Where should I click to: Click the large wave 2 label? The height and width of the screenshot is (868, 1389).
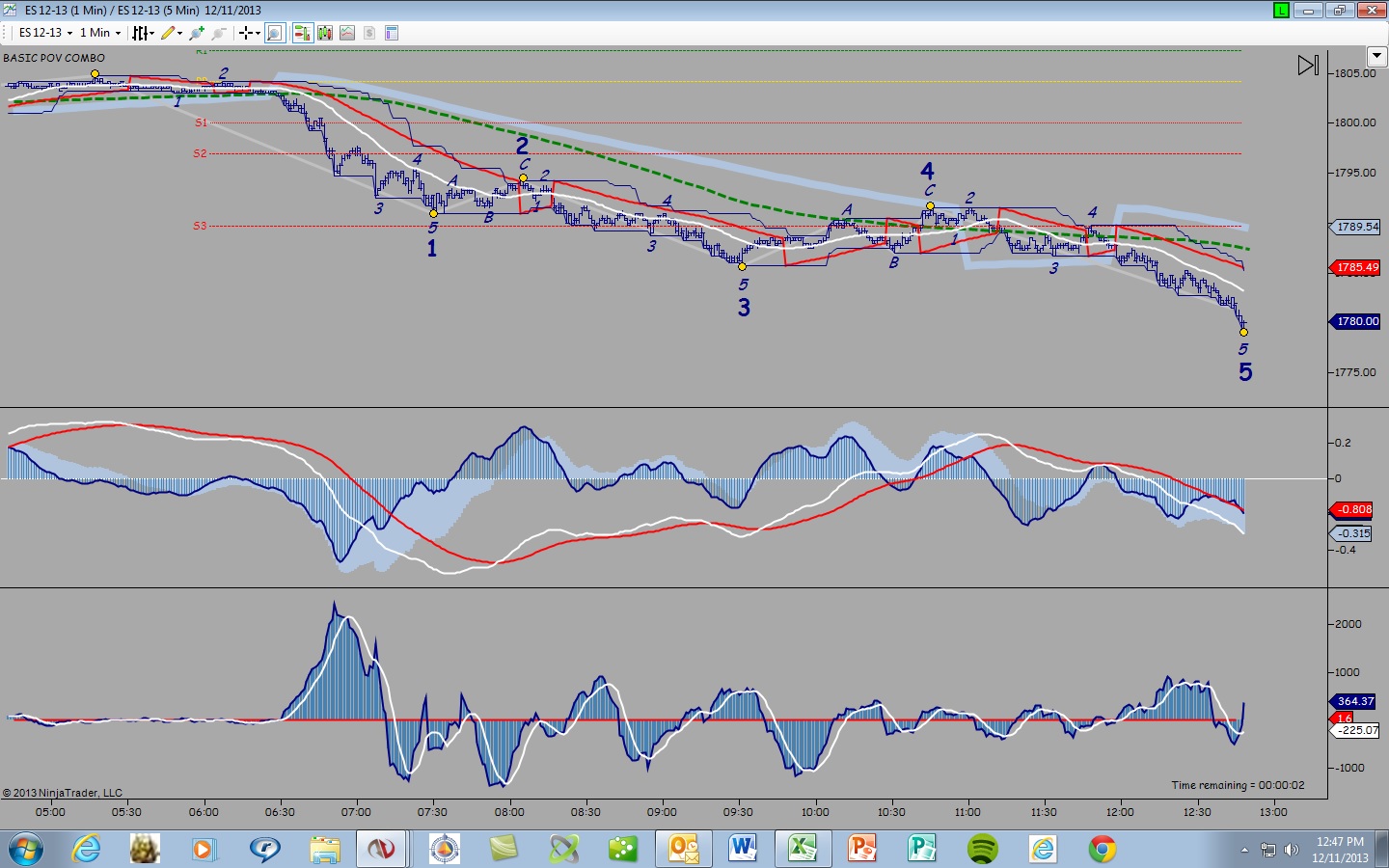click(x=522, y=146)
